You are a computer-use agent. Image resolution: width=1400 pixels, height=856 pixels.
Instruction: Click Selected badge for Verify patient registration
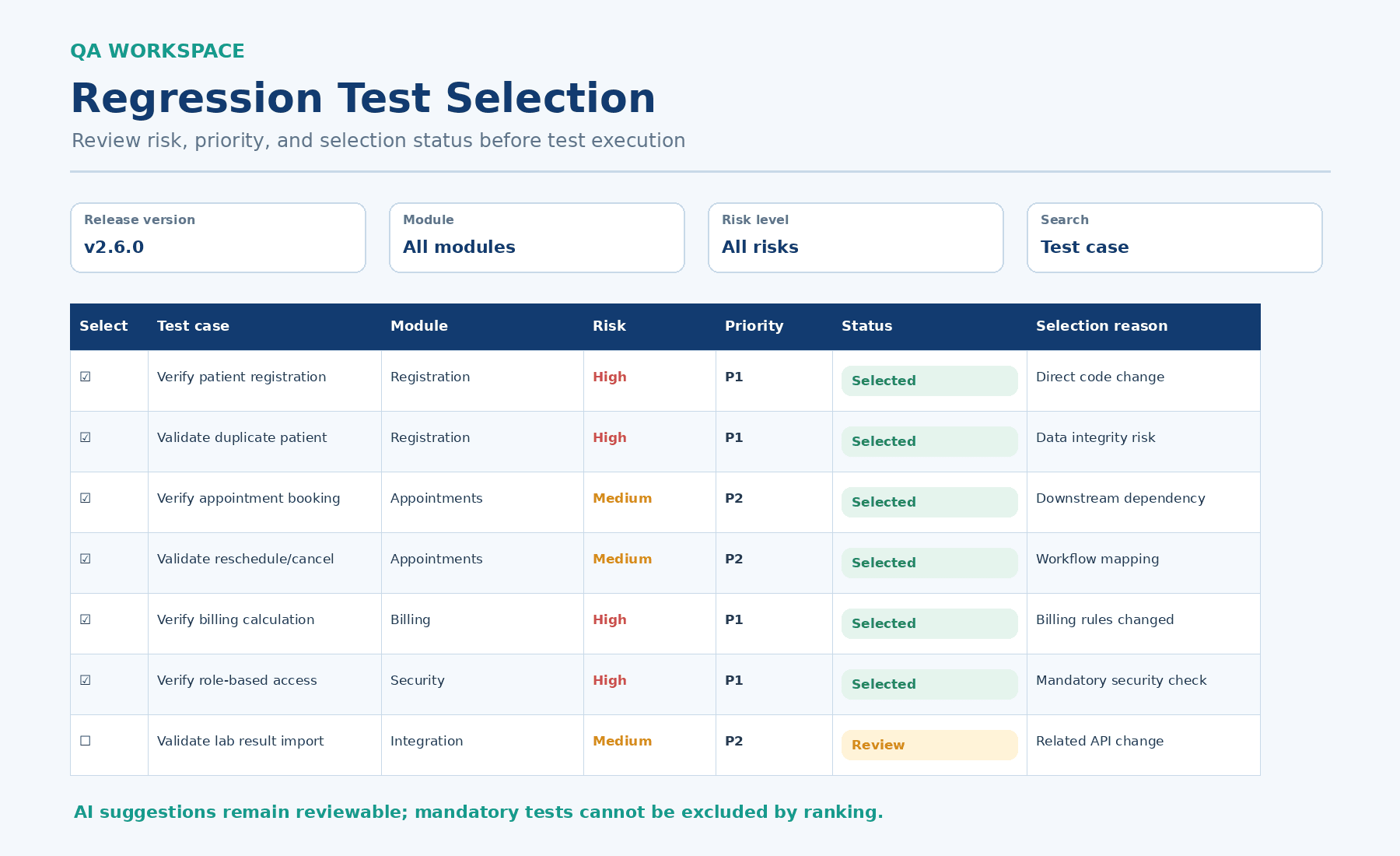point(929,381)
